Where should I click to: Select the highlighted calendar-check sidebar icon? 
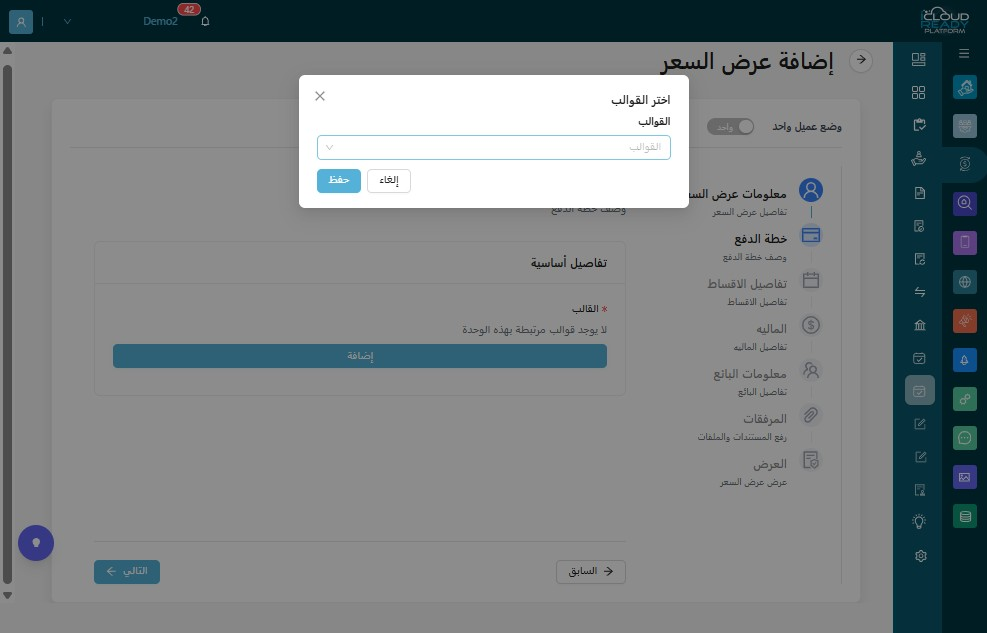[x=919, y=391]
